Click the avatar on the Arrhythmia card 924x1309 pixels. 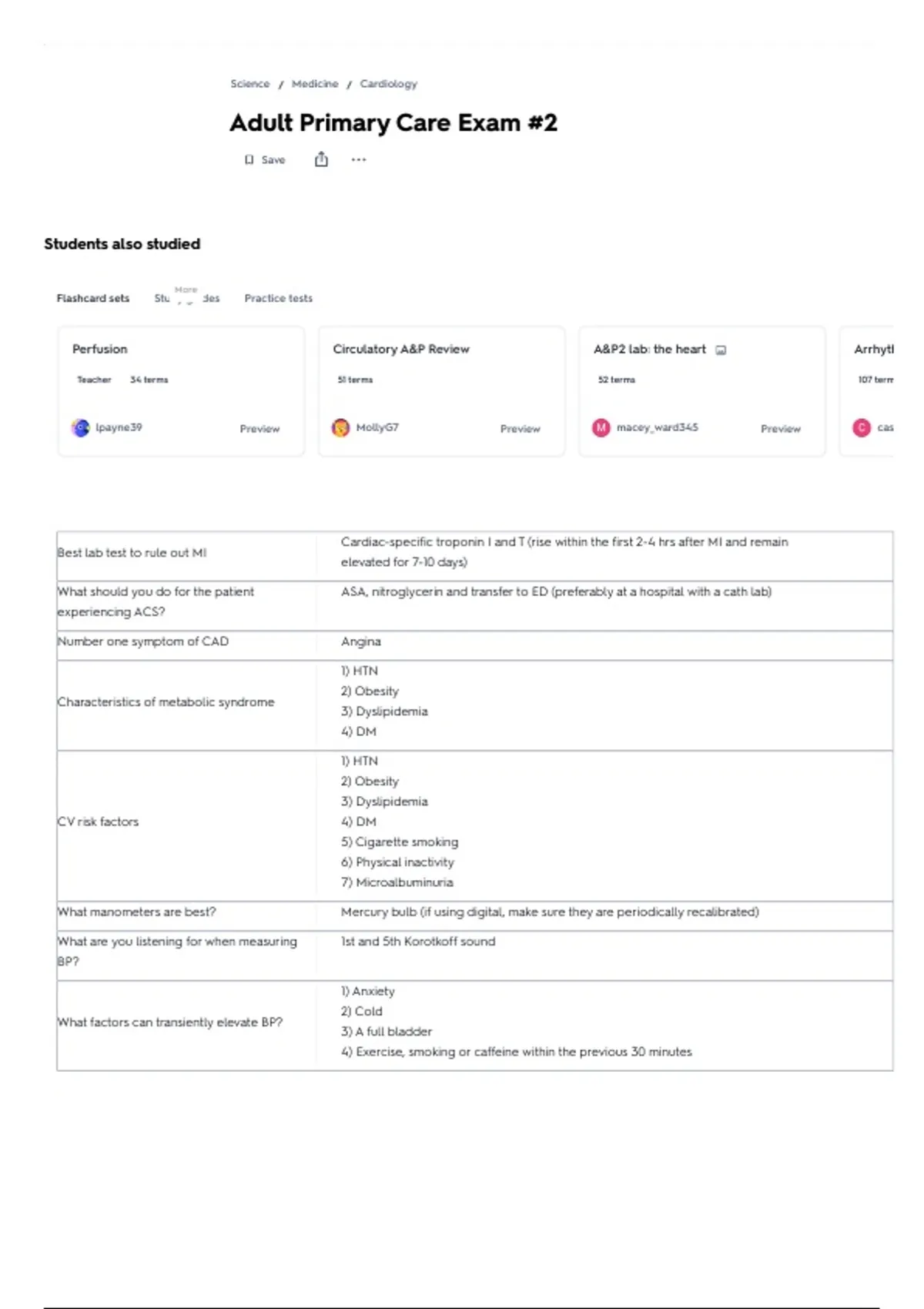[862, 427]
